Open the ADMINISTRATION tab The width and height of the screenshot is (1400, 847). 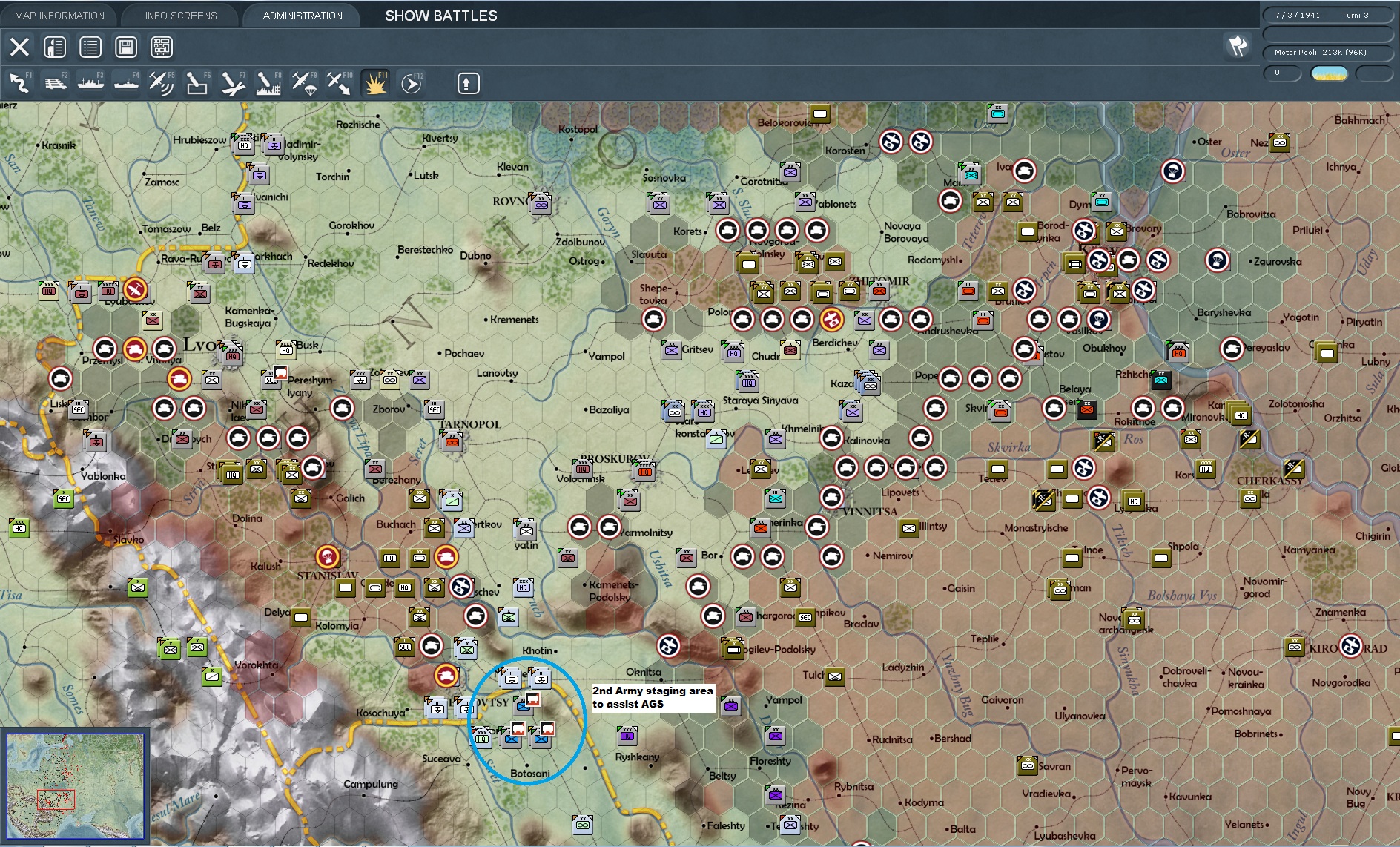303,16
